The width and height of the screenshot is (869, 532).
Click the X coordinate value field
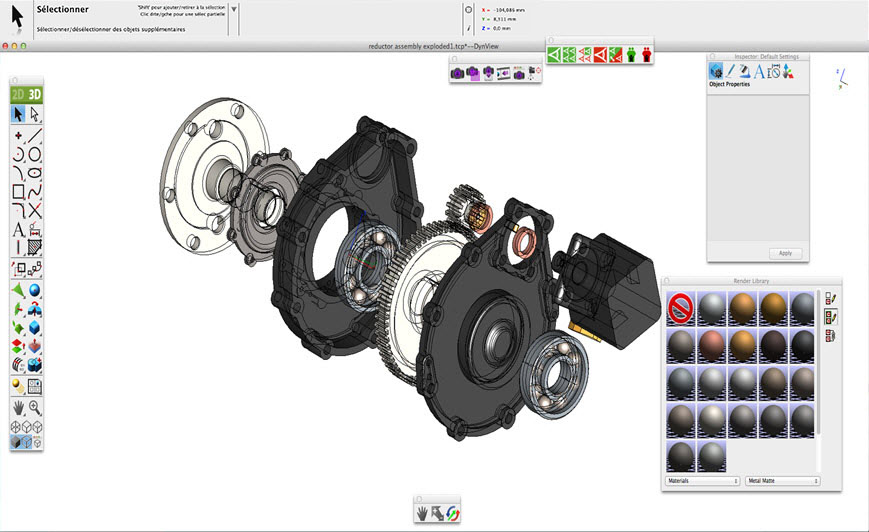pos(509,10)
